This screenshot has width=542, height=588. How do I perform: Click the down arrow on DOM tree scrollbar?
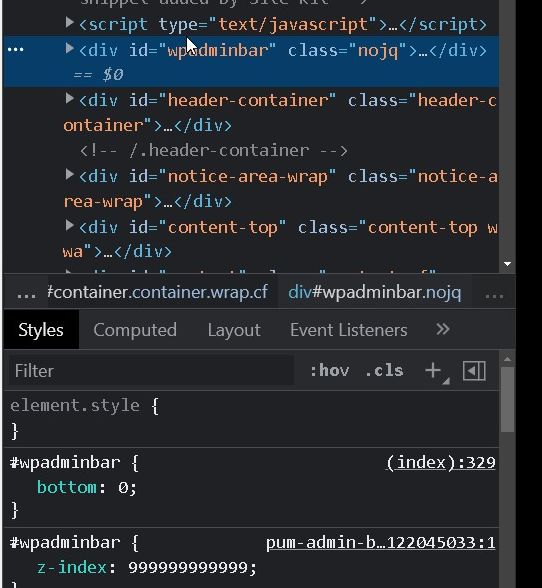(x=507, y=264)
